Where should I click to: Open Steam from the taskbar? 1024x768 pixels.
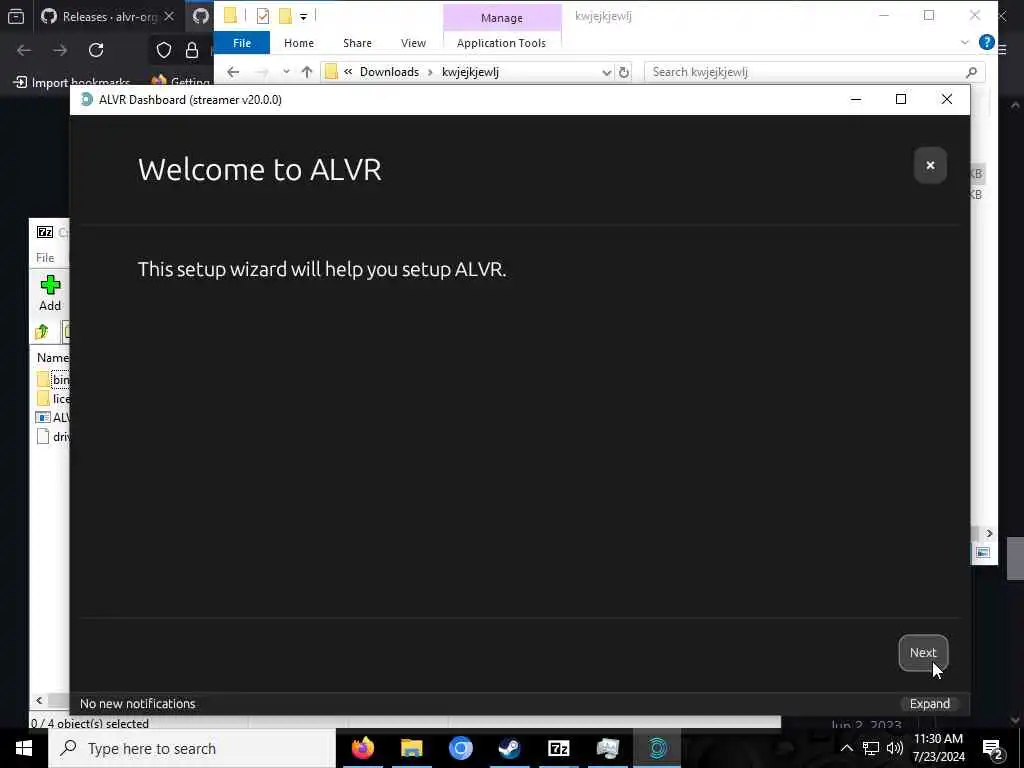pos(509,748)
